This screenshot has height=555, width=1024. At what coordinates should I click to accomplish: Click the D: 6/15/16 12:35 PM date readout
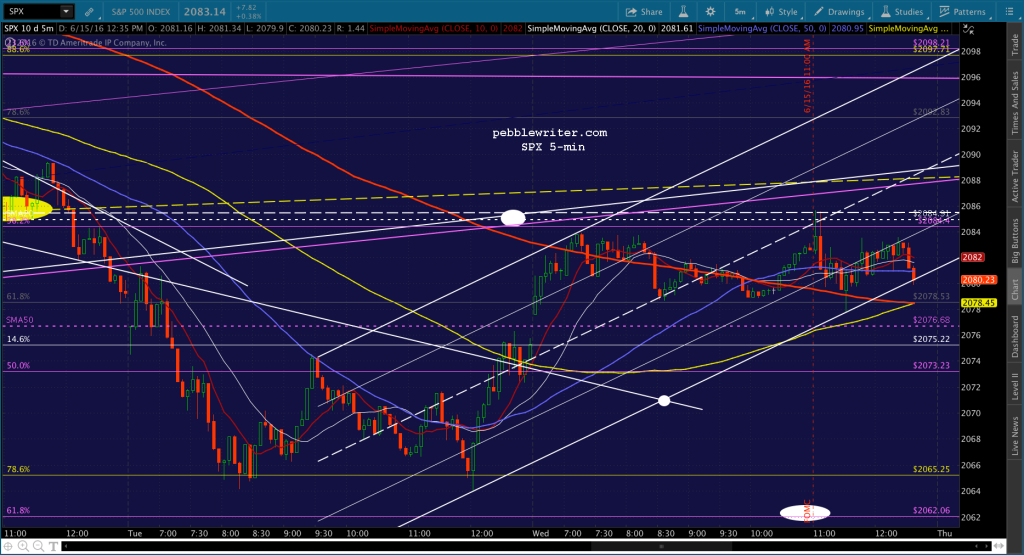(x=101, y=29)
